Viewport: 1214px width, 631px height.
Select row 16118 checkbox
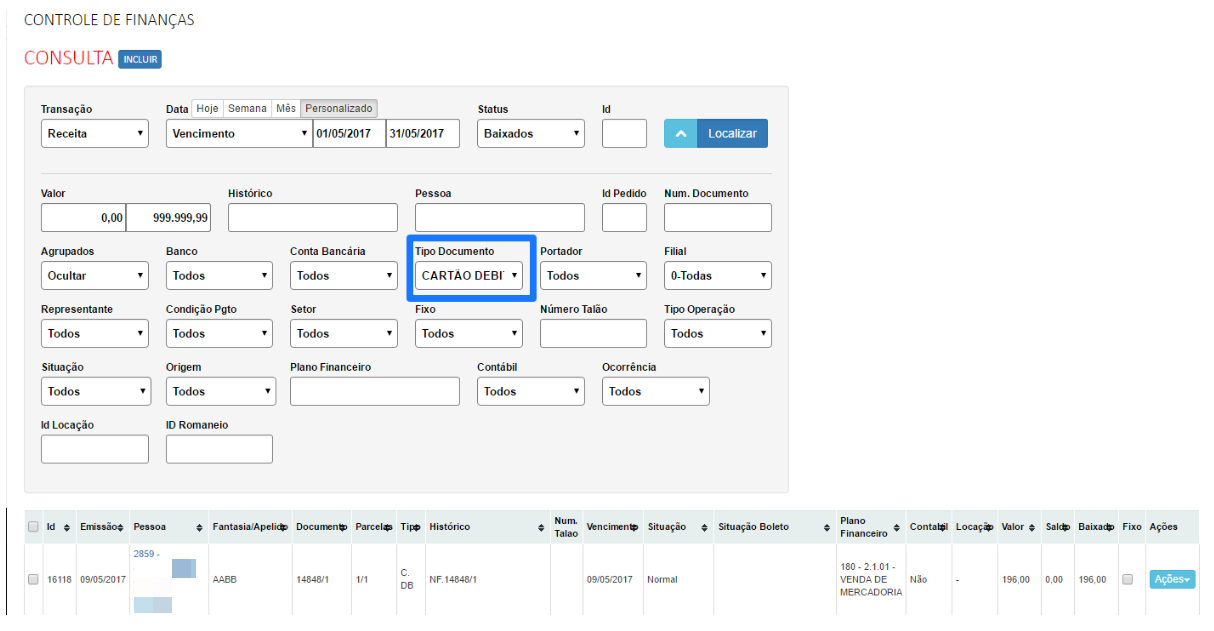(33, 579)
